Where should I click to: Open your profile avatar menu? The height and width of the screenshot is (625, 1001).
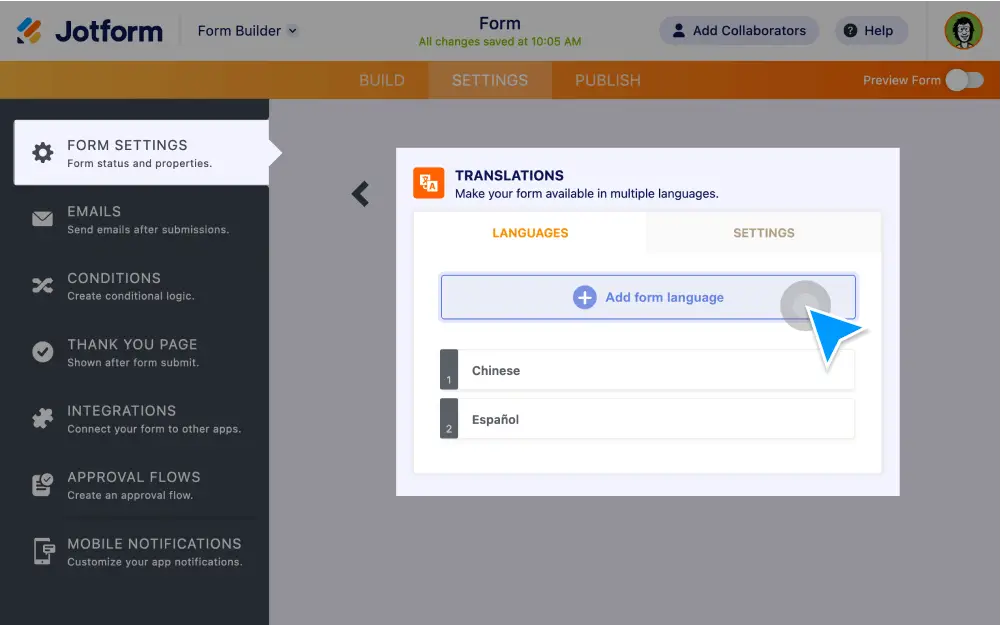[x=962, y=30]
